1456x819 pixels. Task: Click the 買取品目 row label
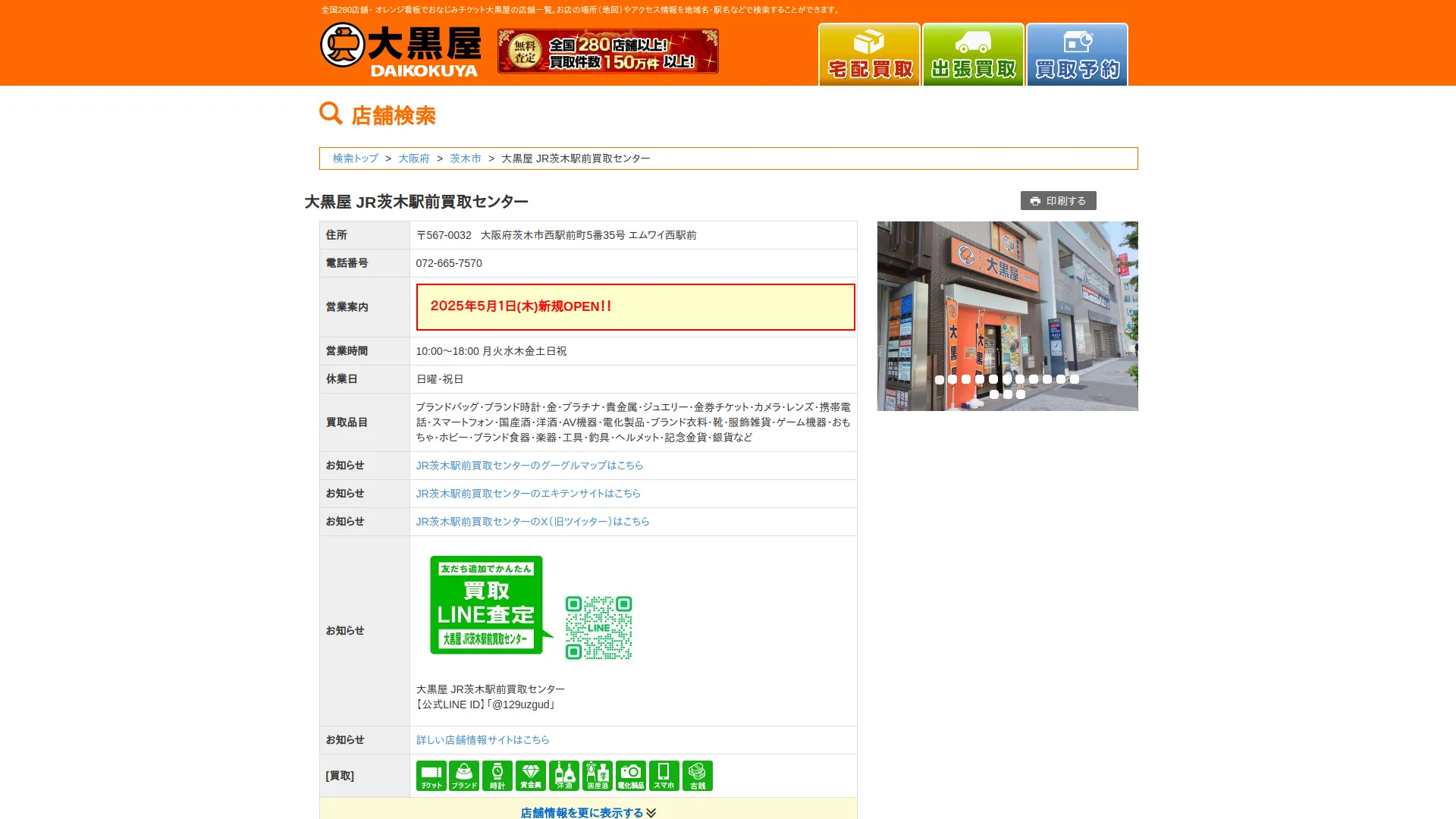pos(347,422)
